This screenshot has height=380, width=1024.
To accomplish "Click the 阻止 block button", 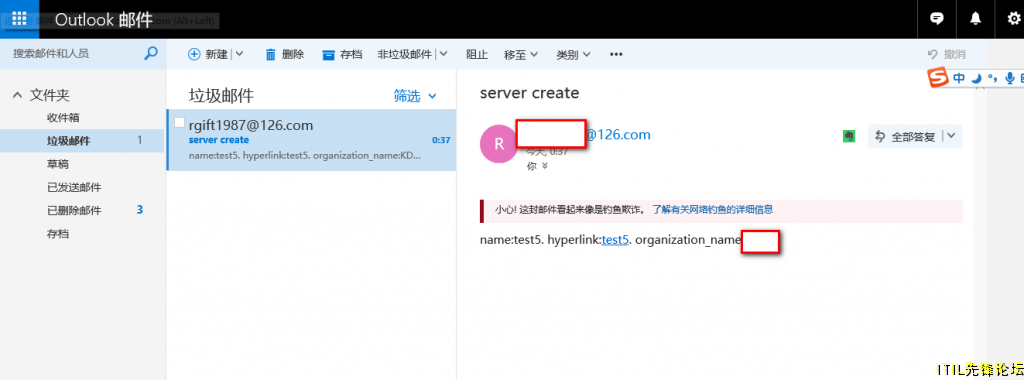I will 477,55.
